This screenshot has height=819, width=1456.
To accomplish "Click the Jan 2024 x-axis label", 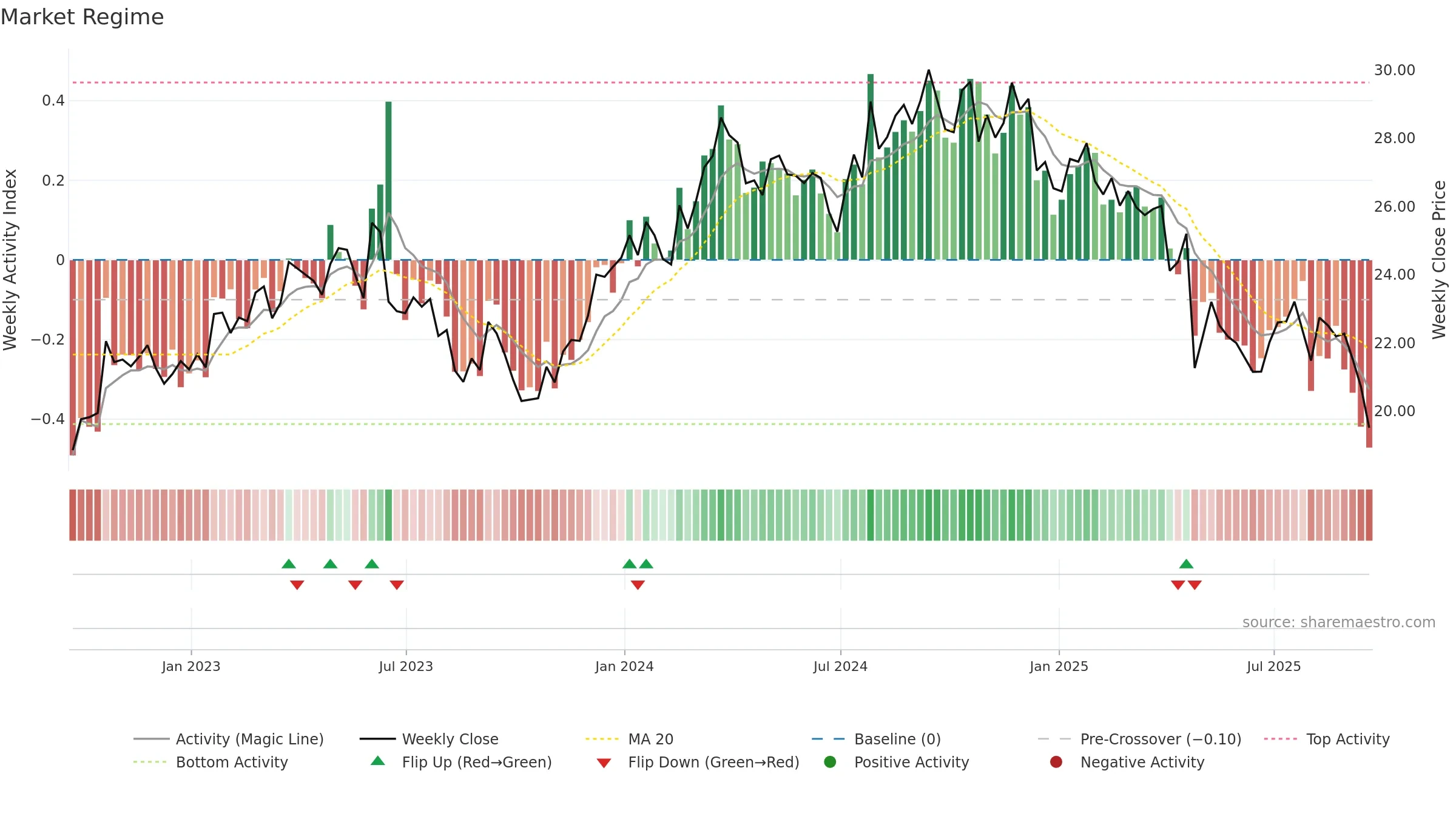I will coord(624,666).
